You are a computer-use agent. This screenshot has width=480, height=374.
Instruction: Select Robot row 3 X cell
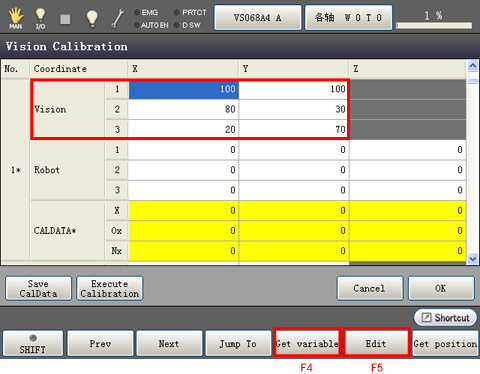pyautogui.click(x=184, y=190)
